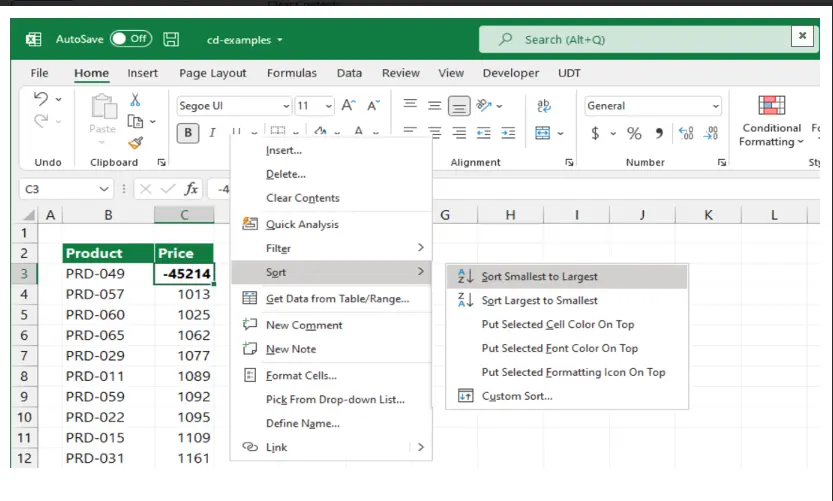Click the Select All corner triangle
Viewport: 833px width, 501px height.
click(x=28, y=215)
